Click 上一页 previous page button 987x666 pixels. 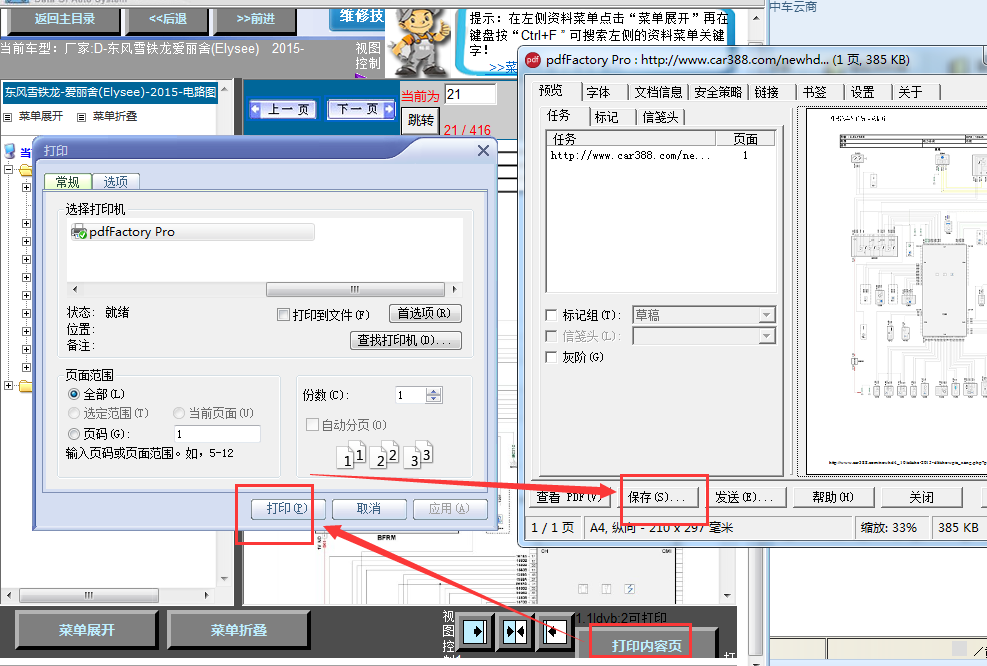[x=283, y=110]
